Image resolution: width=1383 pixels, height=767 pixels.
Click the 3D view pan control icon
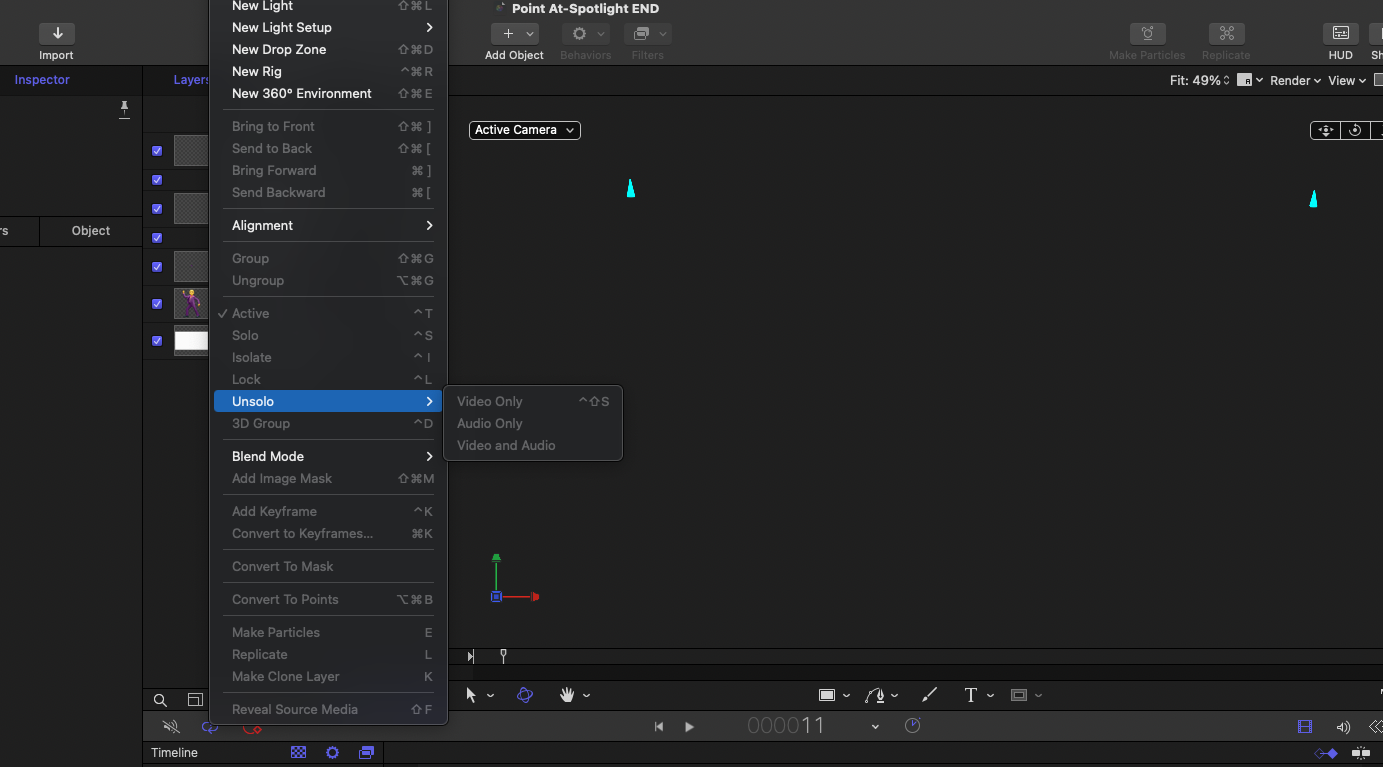[x=1325, y=130]
